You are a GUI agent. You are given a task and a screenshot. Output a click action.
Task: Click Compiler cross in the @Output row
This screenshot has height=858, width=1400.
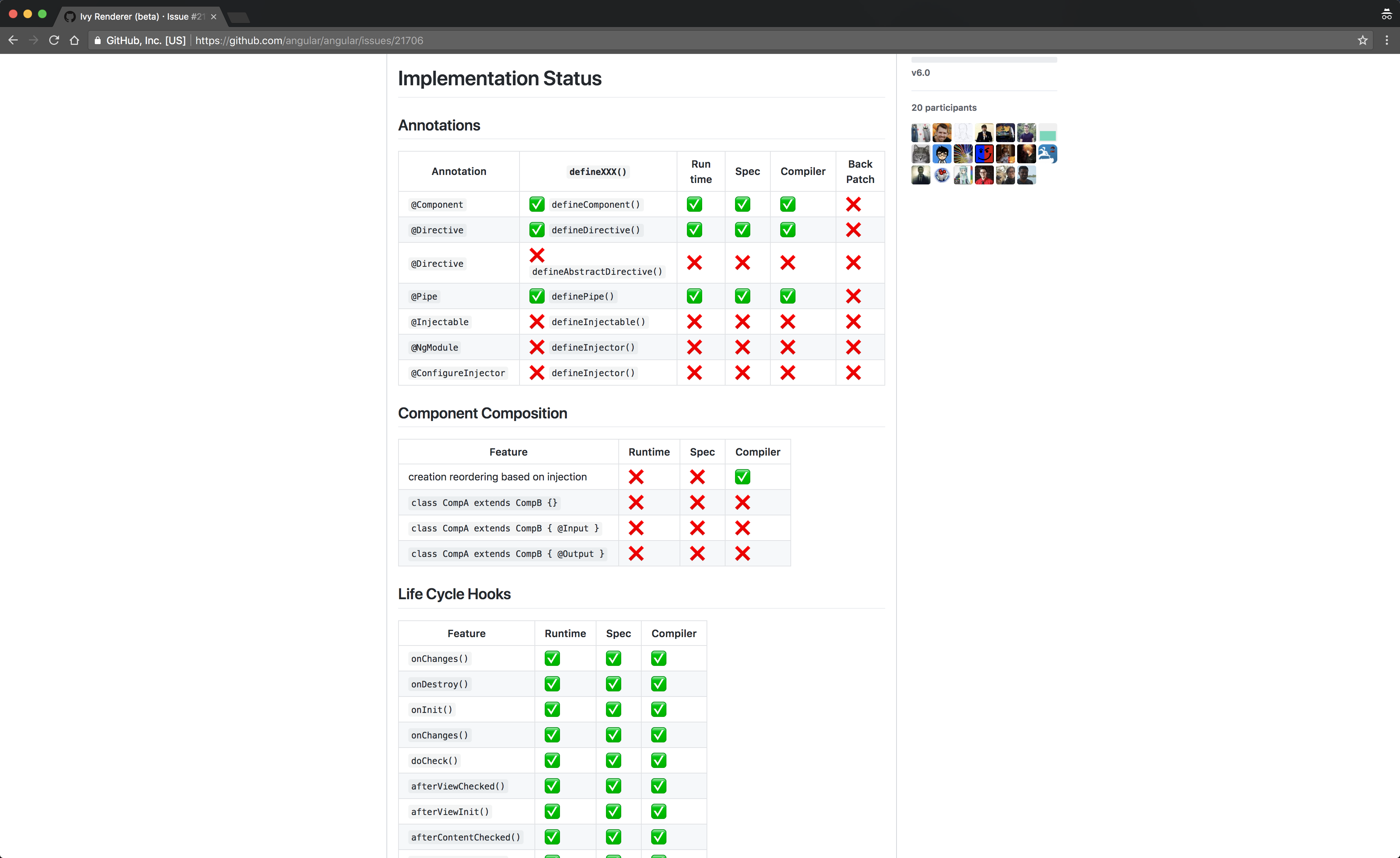(743, 553)
